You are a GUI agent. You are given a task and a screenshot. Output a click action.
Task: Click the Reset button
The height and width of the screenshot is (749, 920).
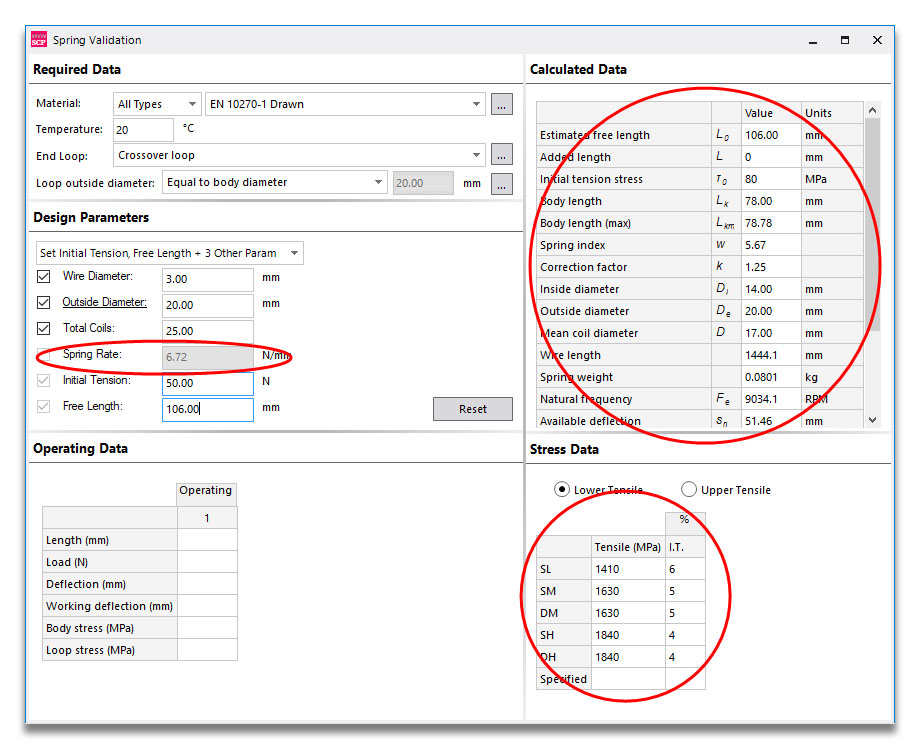pos(473,409)
